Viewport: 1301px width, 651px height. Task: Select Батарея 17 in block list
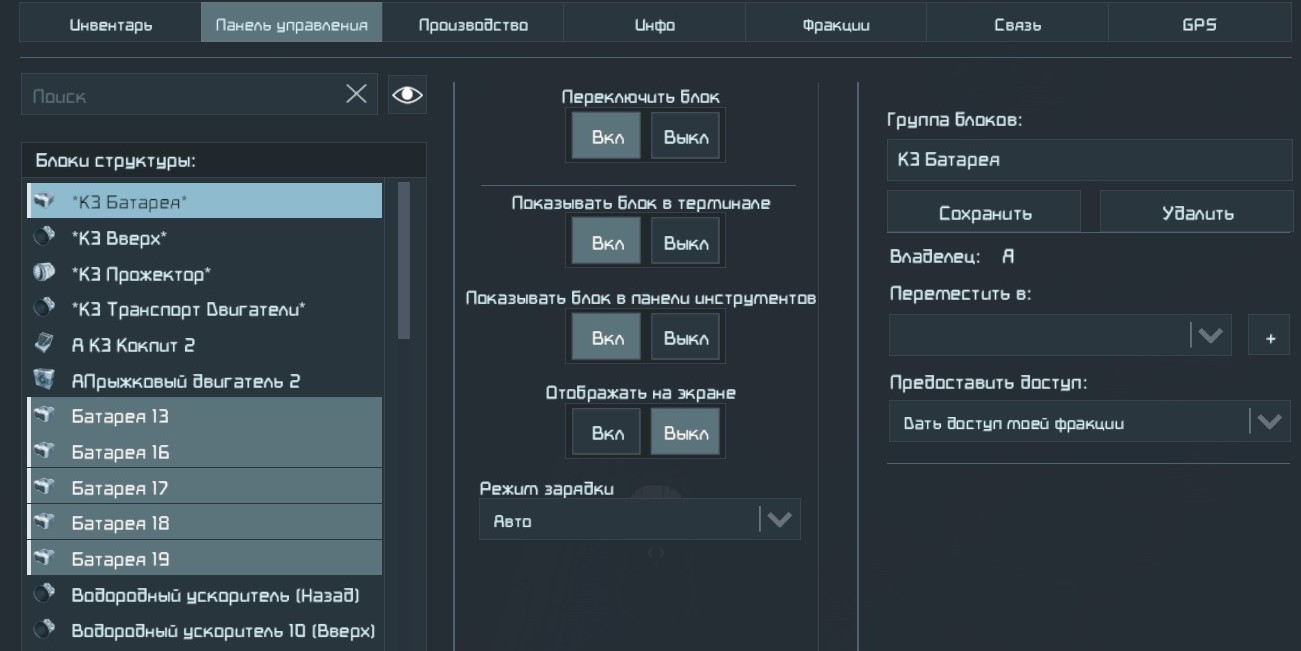pyautogui.click(x=205, y=488)
